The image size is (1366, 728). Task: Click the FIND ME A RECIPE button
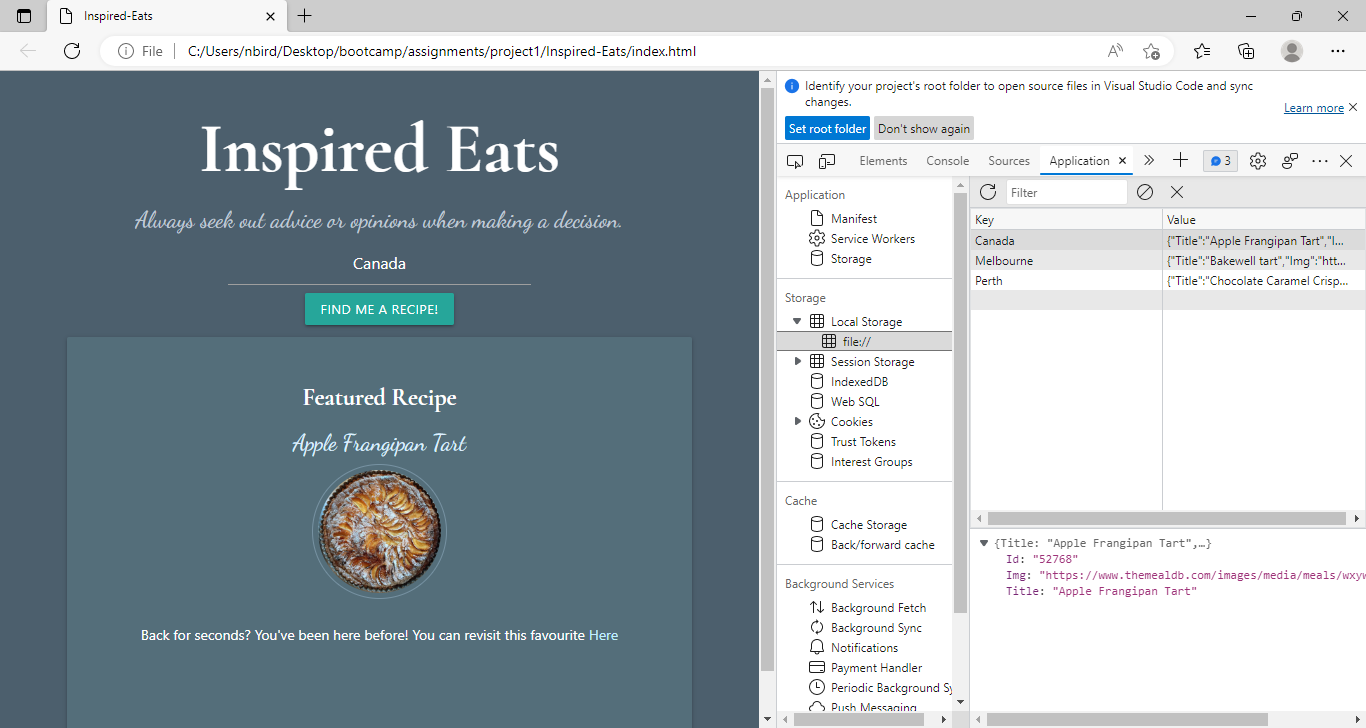click(379, 309)
